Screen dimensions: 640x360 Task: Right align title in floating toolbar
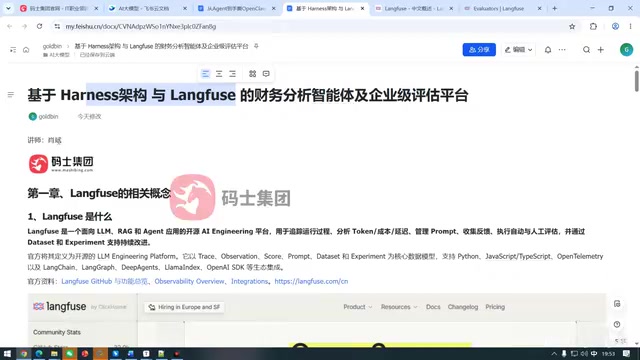coord(232,74)
